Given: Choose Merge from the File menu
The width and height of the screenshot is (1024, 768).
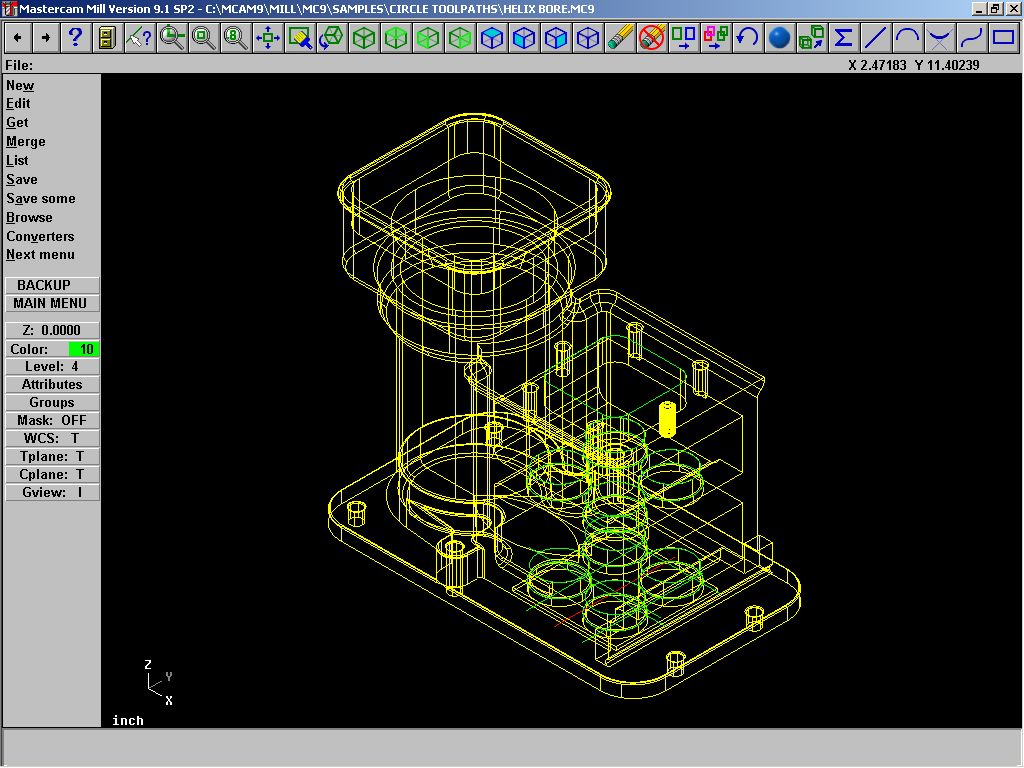Looking at the screenshot, I should tap(25, 142).
